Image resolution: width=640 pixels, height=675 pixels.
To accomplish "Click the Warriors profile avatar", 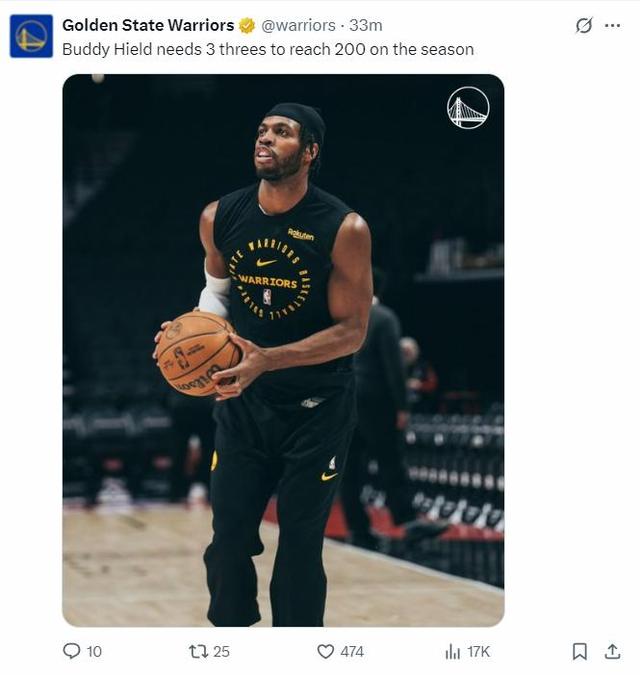I will click(31, 36).
